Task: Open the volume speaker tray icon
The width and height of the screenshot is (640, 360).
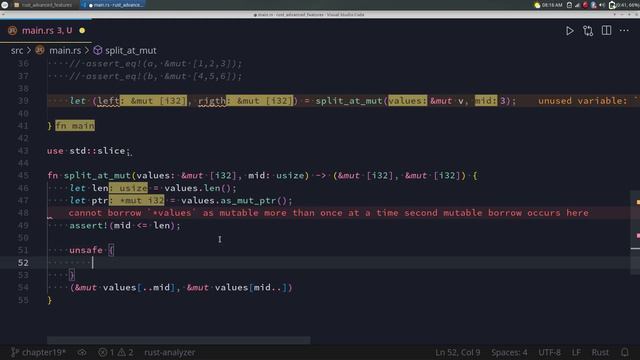Action: point(602,5)
